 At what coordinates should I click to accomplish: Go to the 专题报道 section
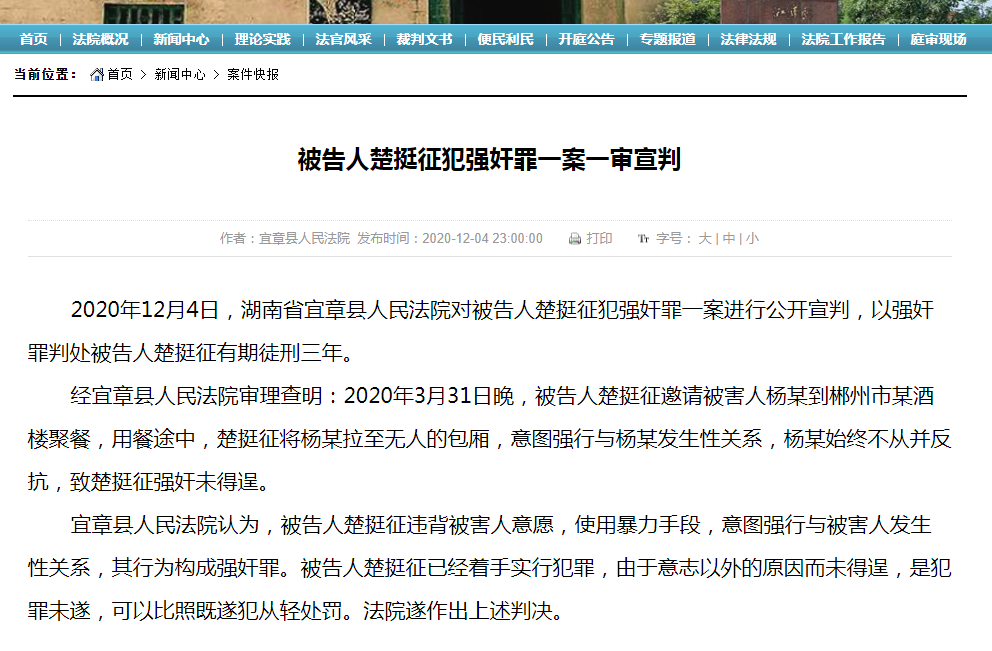point(667,39)
